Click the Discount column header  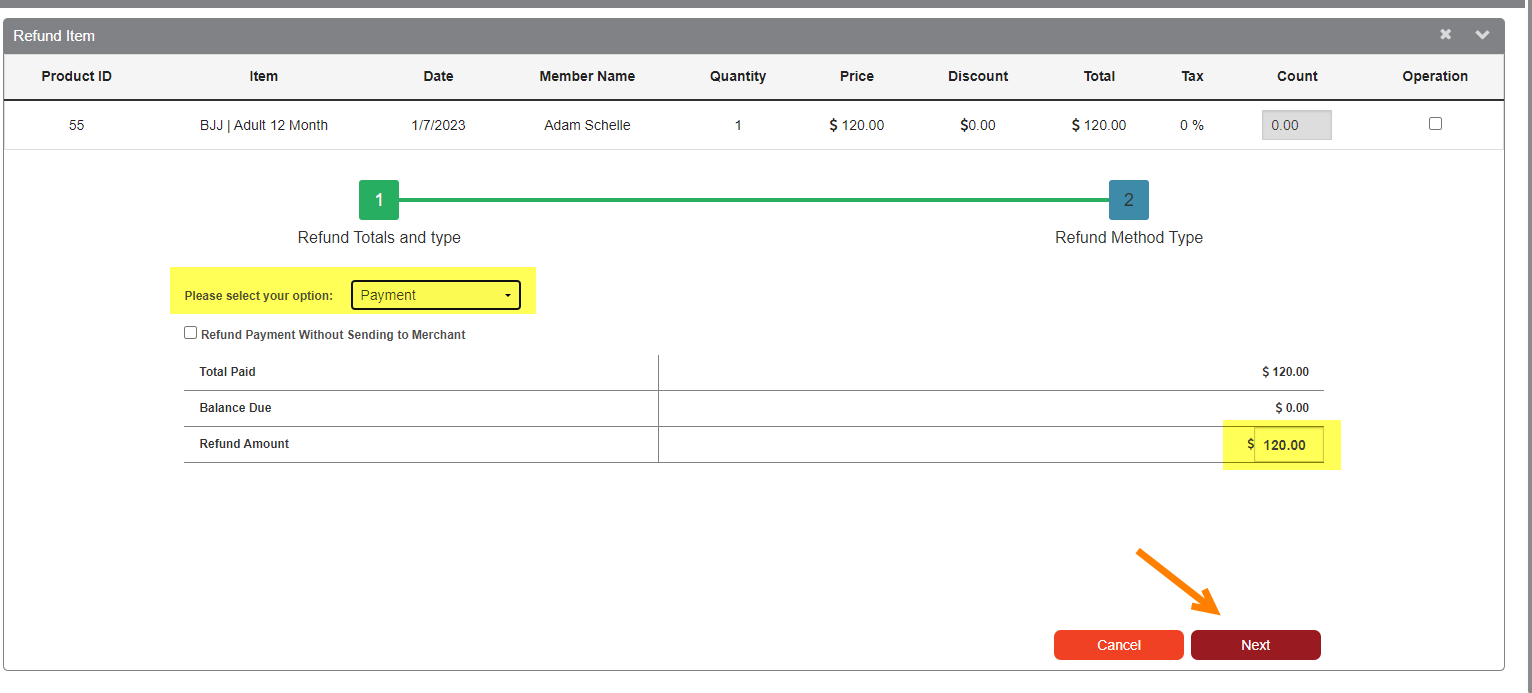click(978, 76)
